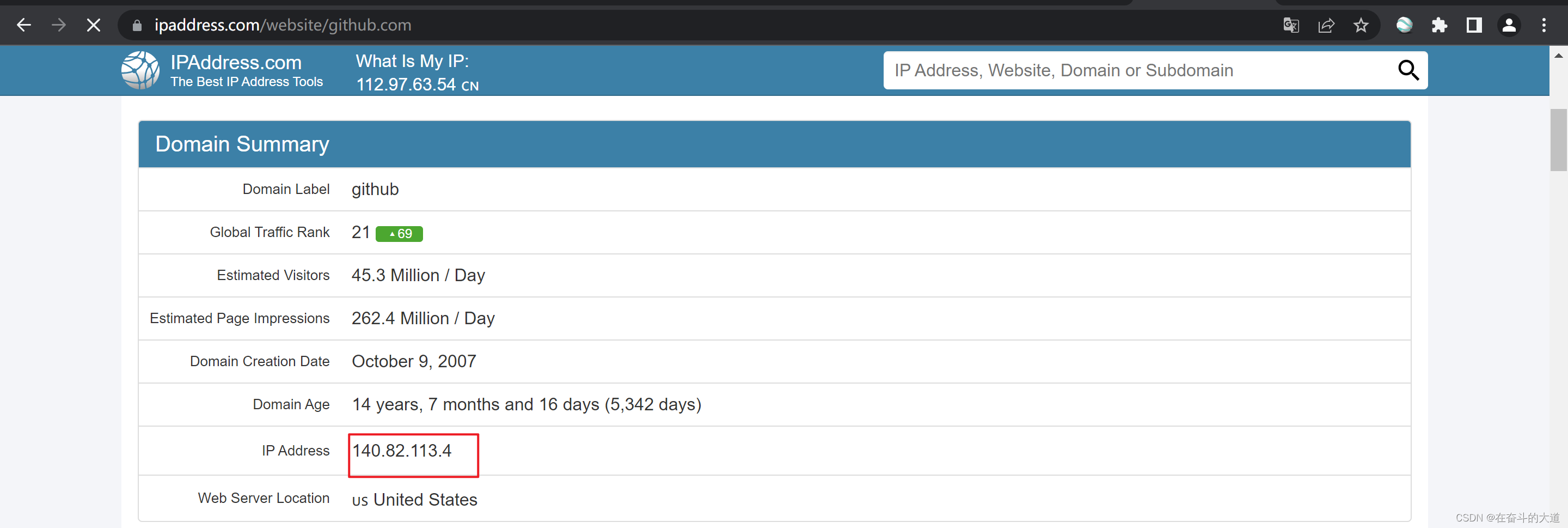The width and height of the screenshot is (1568, 528).
Task: Navigate back with the arrow button
Action: pyautogui.click(x=24, y=25)
